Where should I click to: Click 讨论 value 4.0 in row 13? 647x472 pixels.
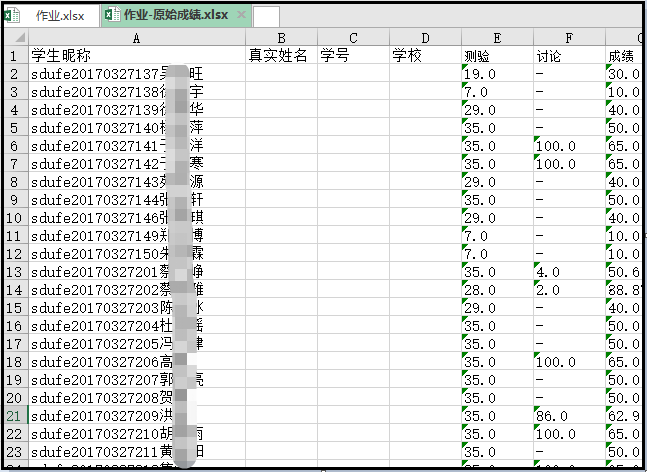pyautogui.click(x=569, y=272)
